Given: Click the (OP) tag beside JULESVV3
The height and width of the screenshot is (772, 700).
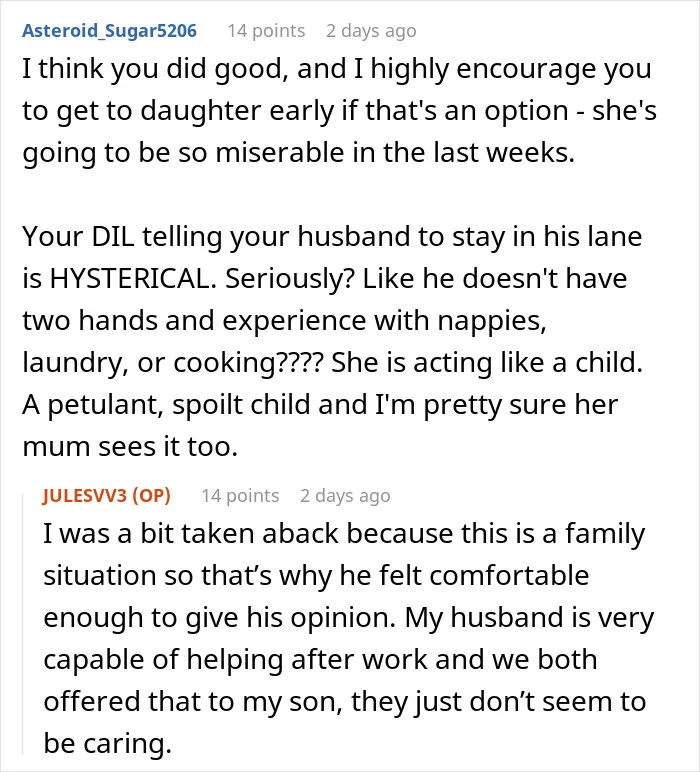Looking at the screenshot, I should tap(151, 495).
